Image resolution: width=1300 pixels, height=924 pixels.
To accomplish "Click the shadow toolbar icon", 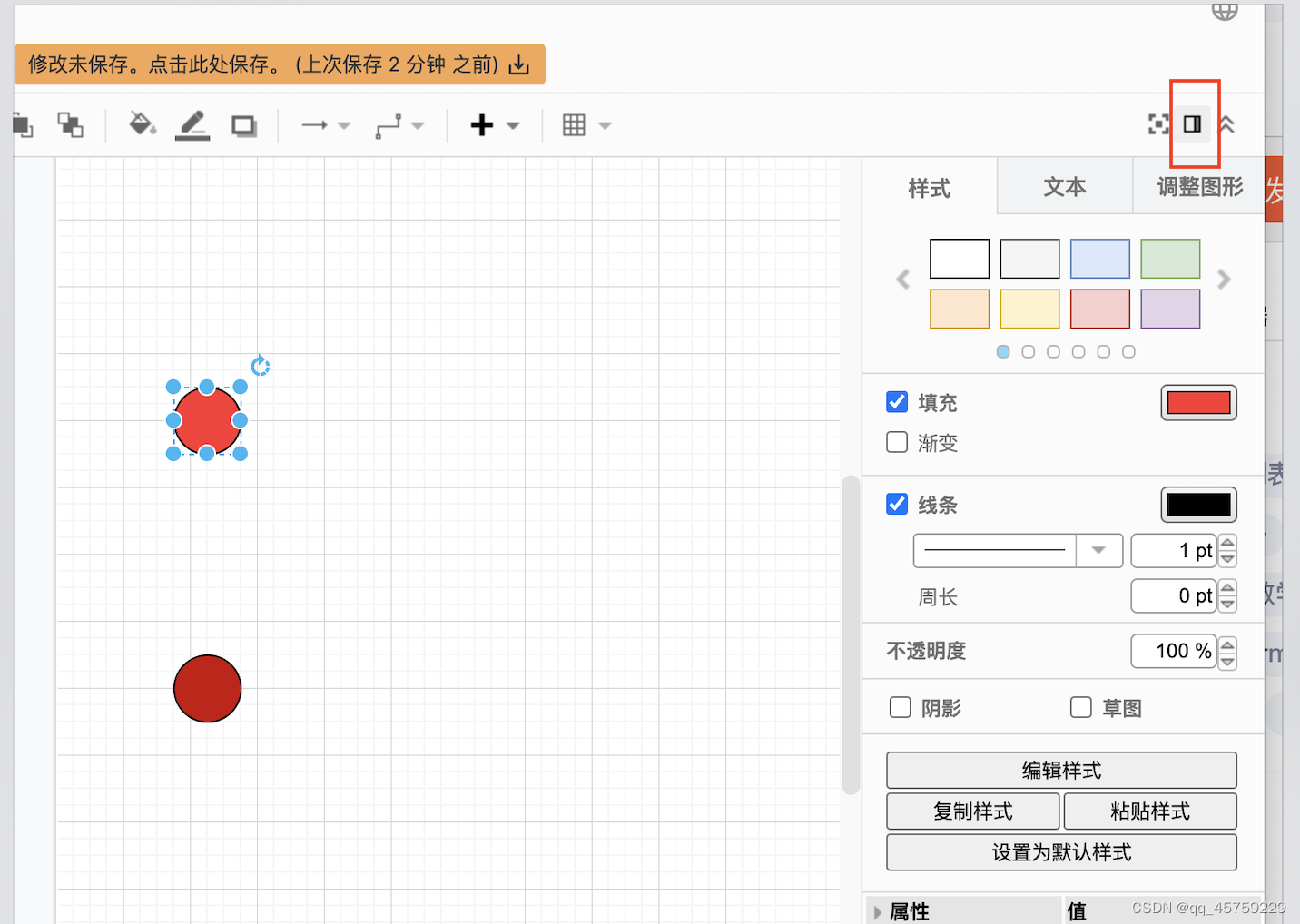I will [x=243, y=124].
